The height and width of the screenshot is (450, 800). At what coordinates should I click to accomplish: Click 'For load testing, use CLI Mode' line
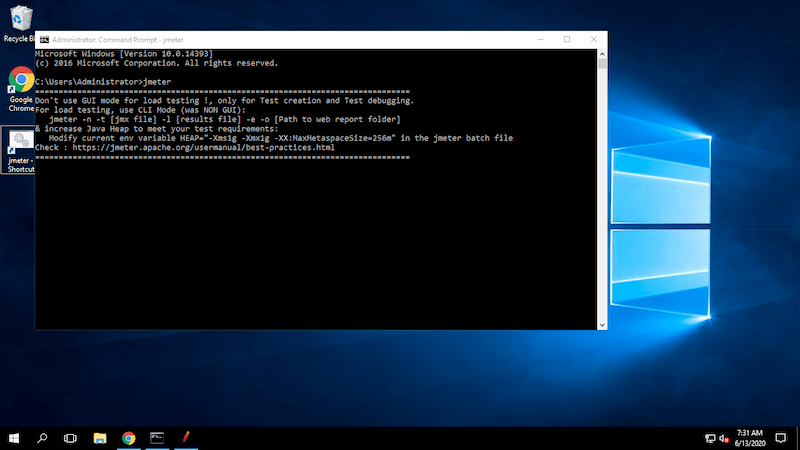[x=140, y=110]
